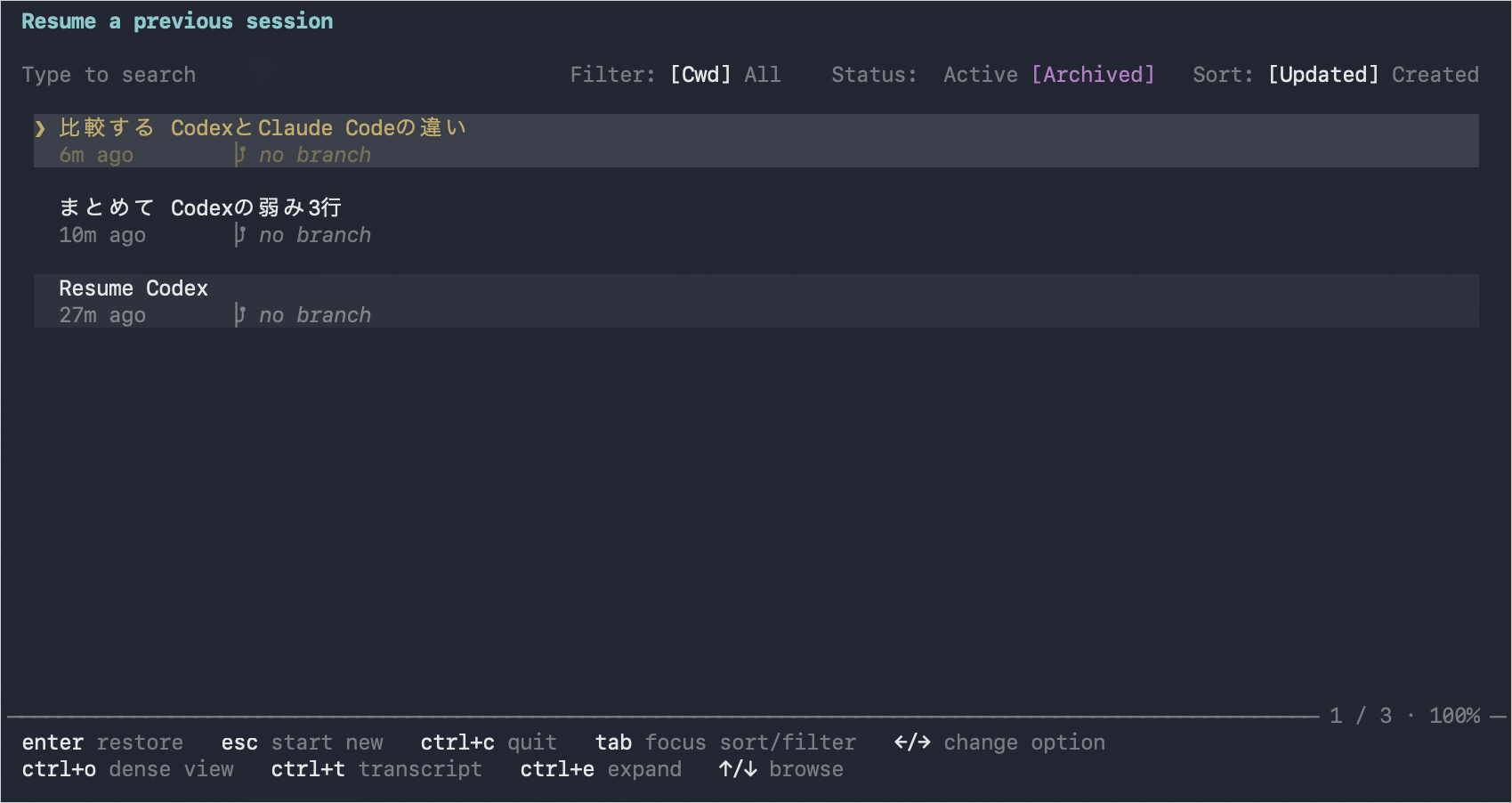
Task: Click 'no branch' on the 6m ago session
Action: 315,155
